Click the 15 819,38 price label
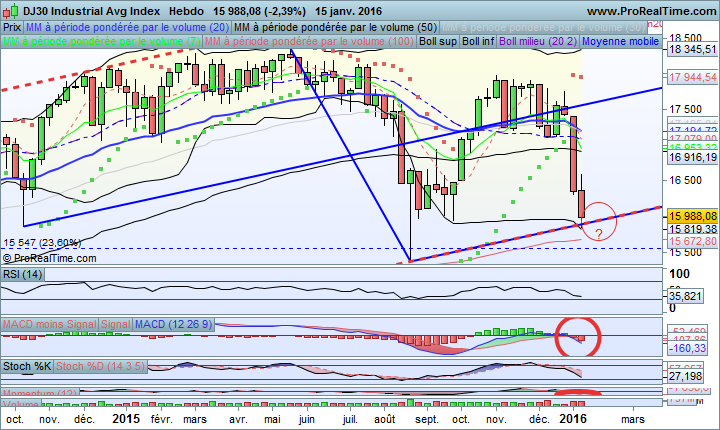720x430 pixels. pos(692,229)
